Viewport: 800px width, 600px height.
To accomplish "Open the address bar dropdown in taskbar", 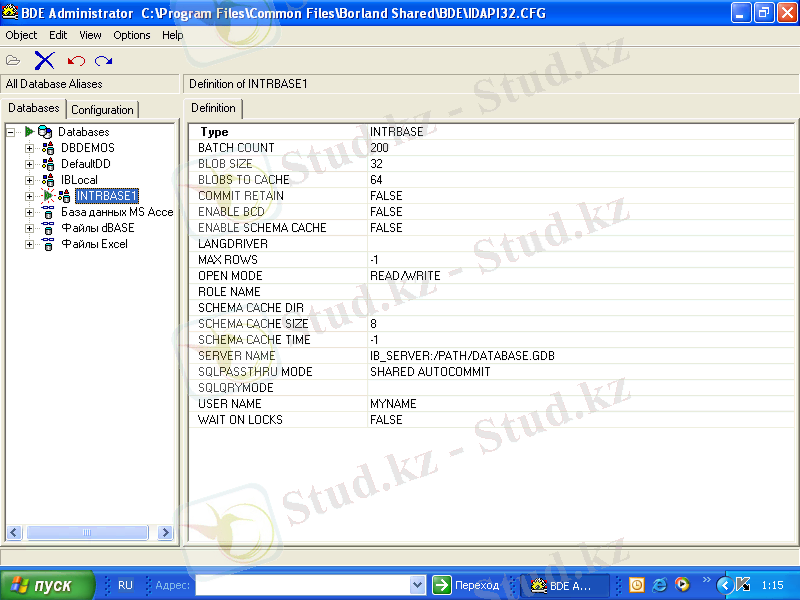I will click(417, 585).
